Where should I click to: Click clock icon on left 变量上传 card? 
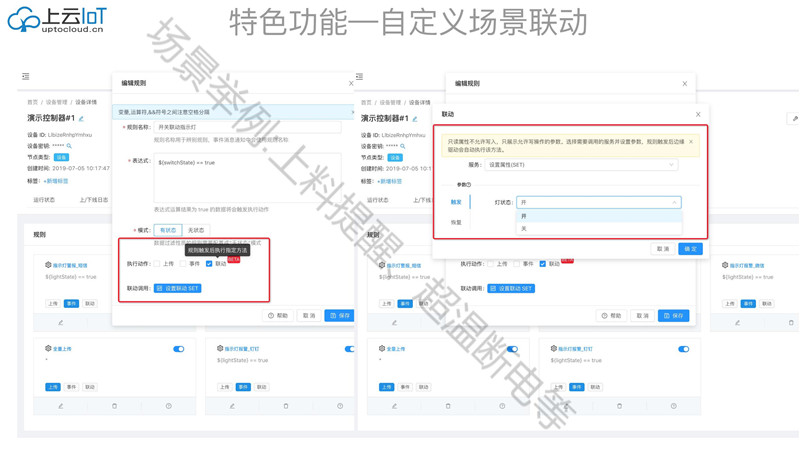pos(168,406)
